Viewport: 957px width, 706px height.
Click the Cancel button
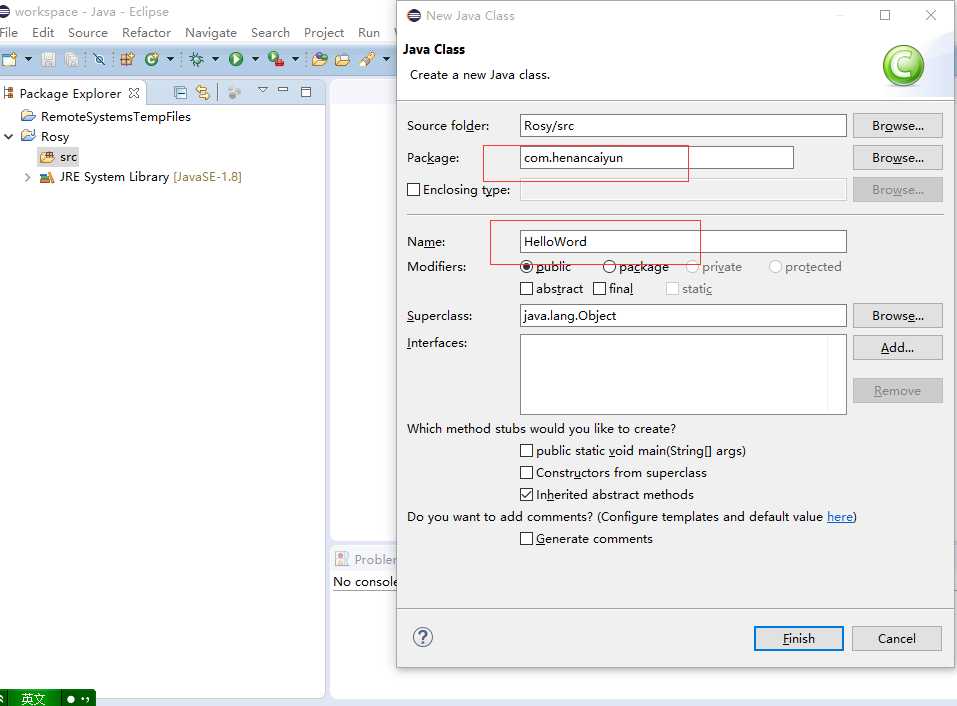[897, 638]
